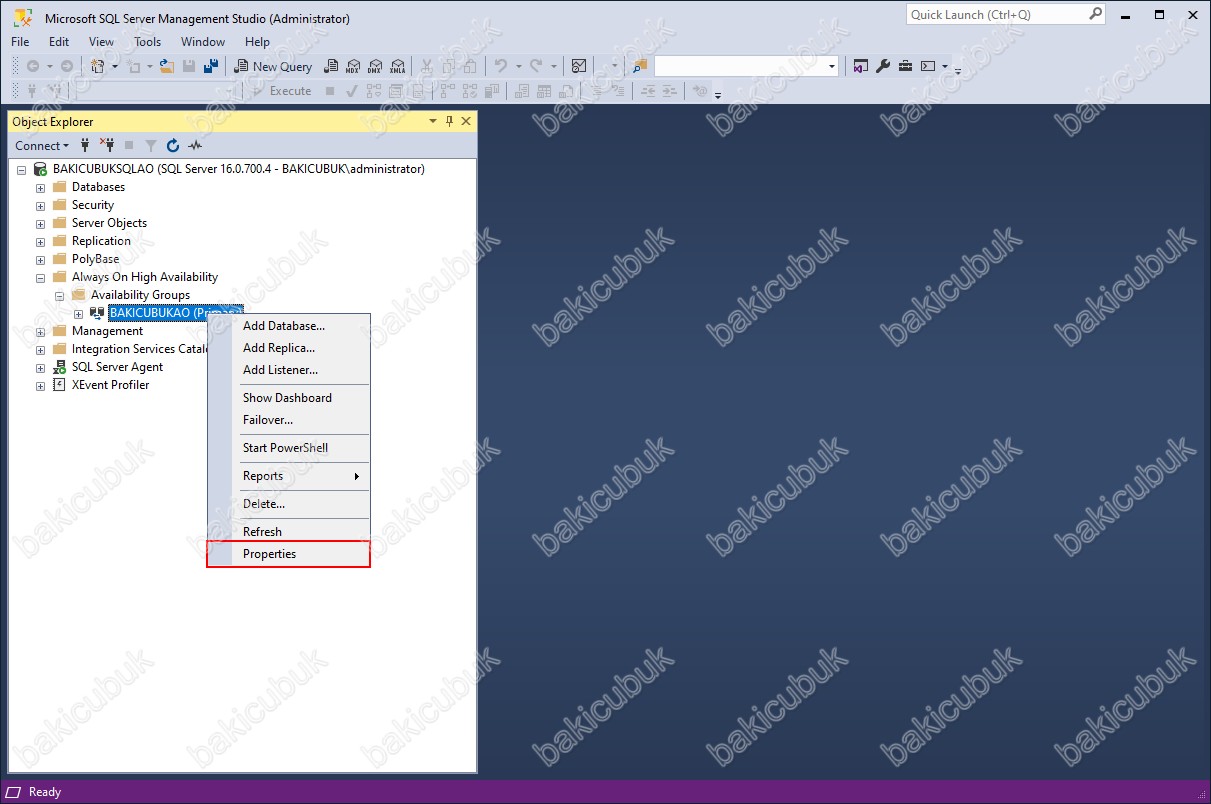
Task: Pin the Object Explorer panel
Action: click(449, 121)
